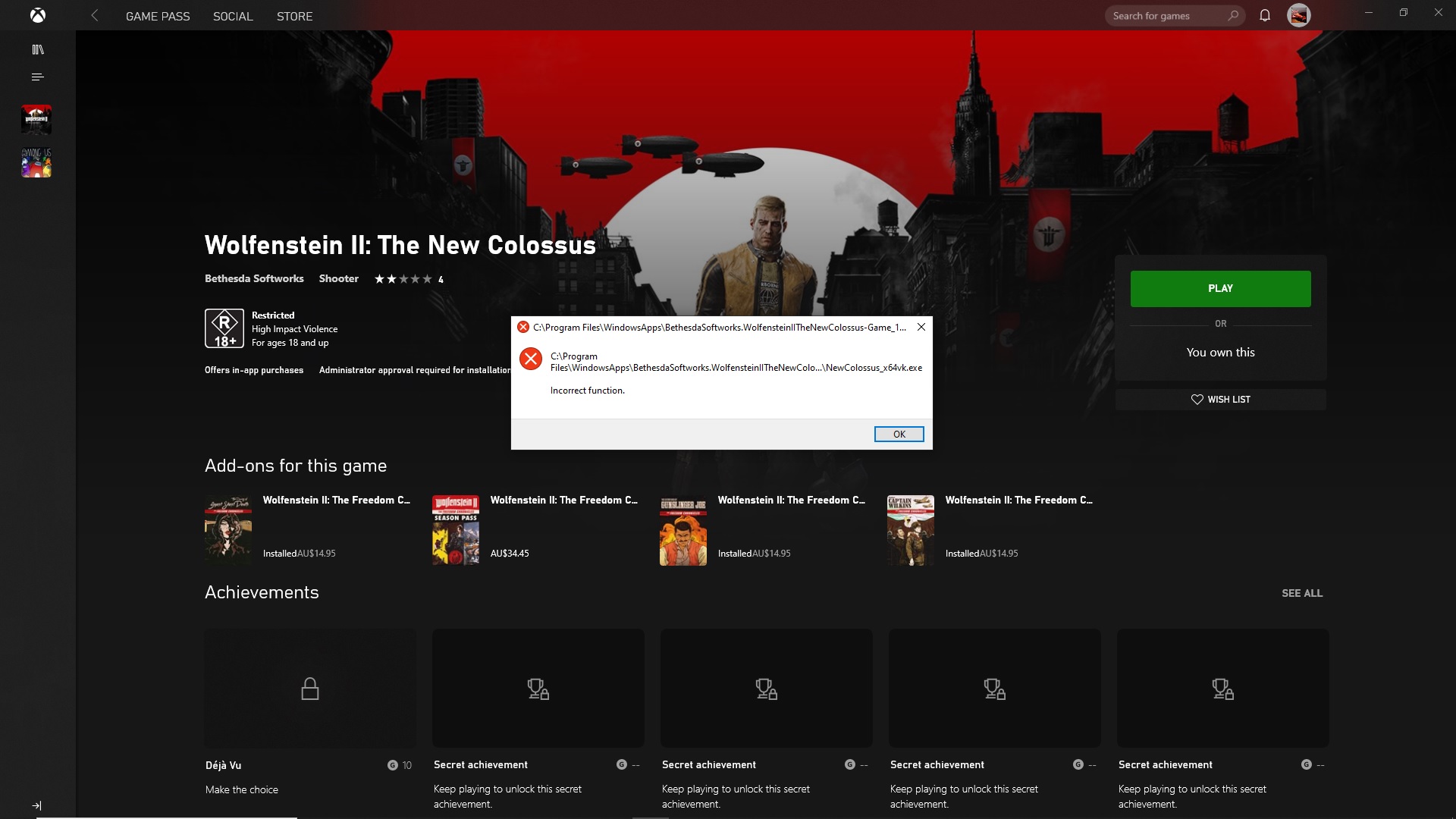Viewport: 1456px width, 819px height.
Task: Click the notification bell icon
Action: pos(1264,15)
